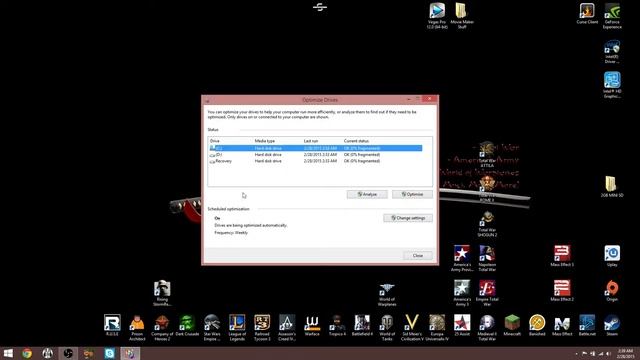Select the highlighted (C:) drive row
This screenshot has height=360, width=640.
pyautogui.click(x=316, y=148)
